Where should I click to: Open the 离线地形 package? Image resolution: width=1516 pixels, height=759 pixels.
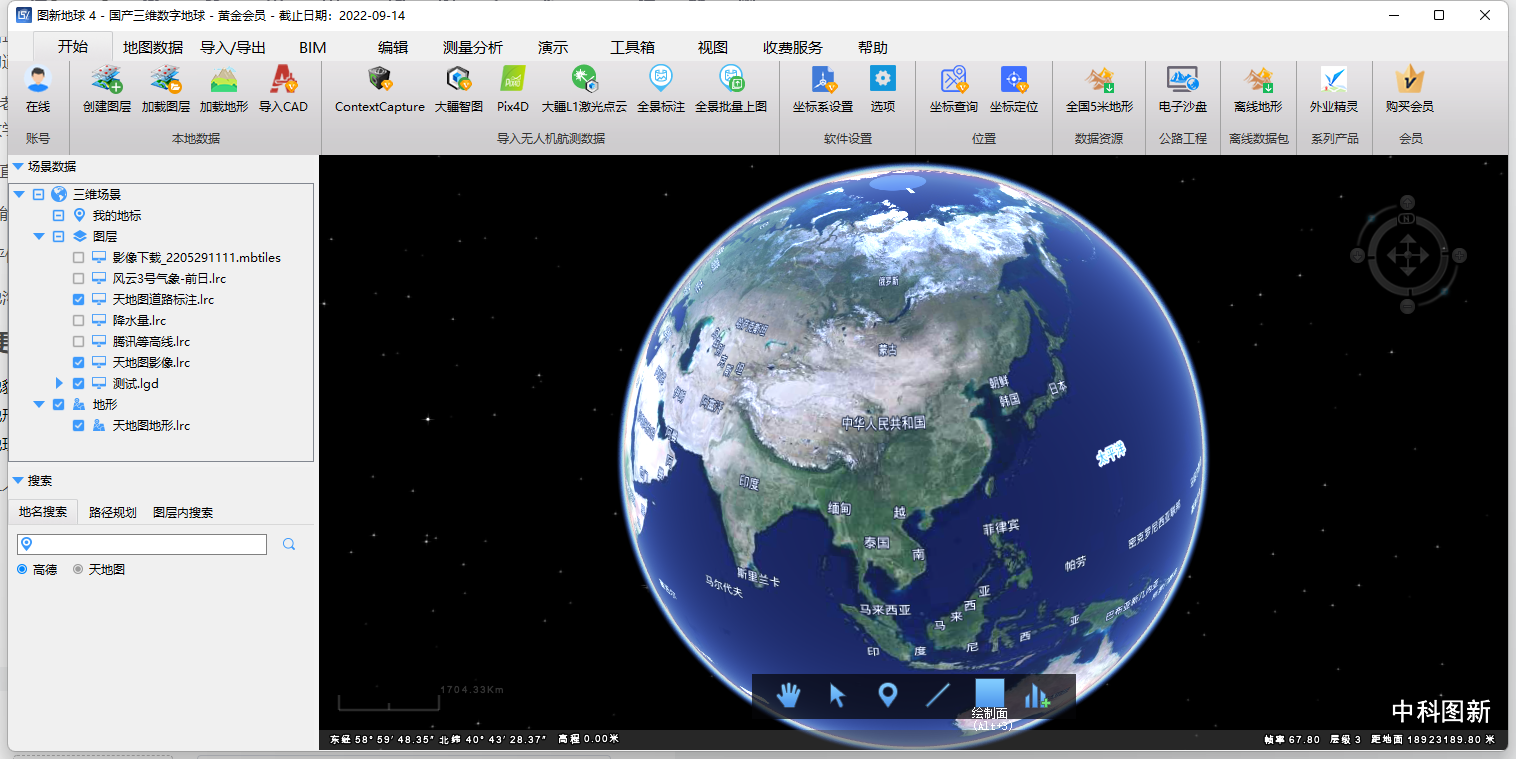[1258, 80]
